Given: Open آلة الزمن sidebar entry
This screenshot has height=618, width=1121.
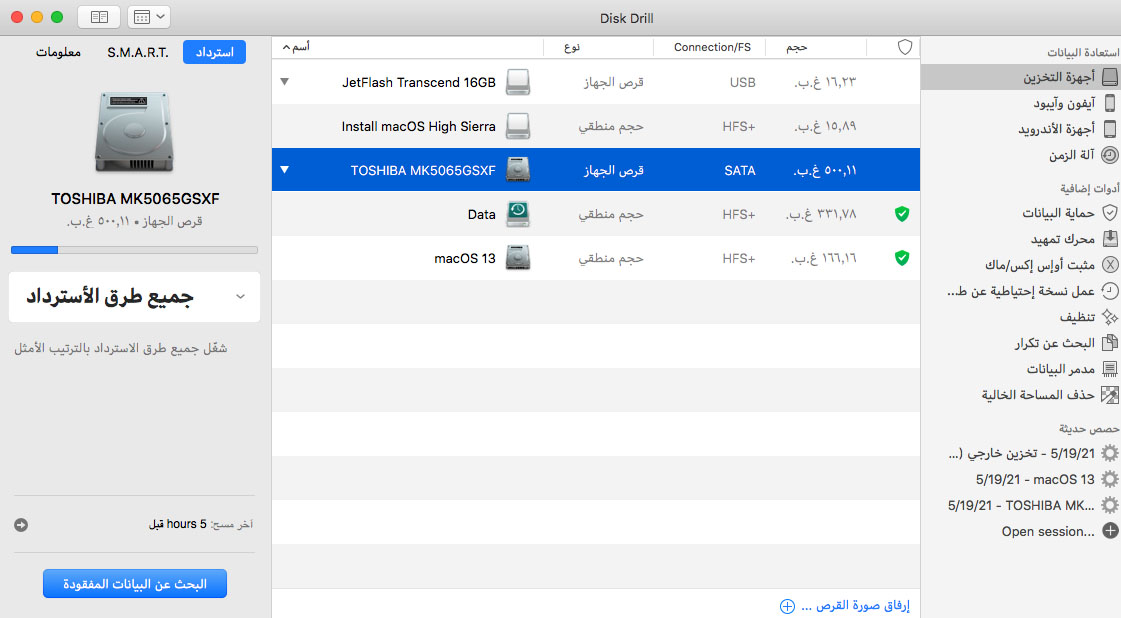Looking at the screenshot, I should click(x=1072, y=155).
